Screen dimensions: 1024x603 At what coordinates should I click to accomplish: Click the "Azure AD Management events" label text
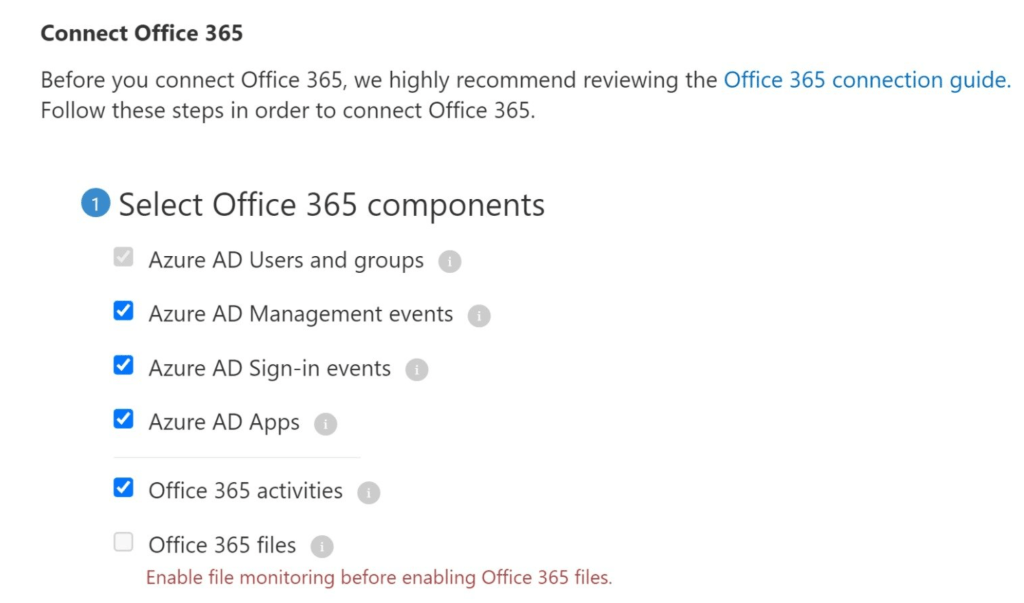pos(300,314)
